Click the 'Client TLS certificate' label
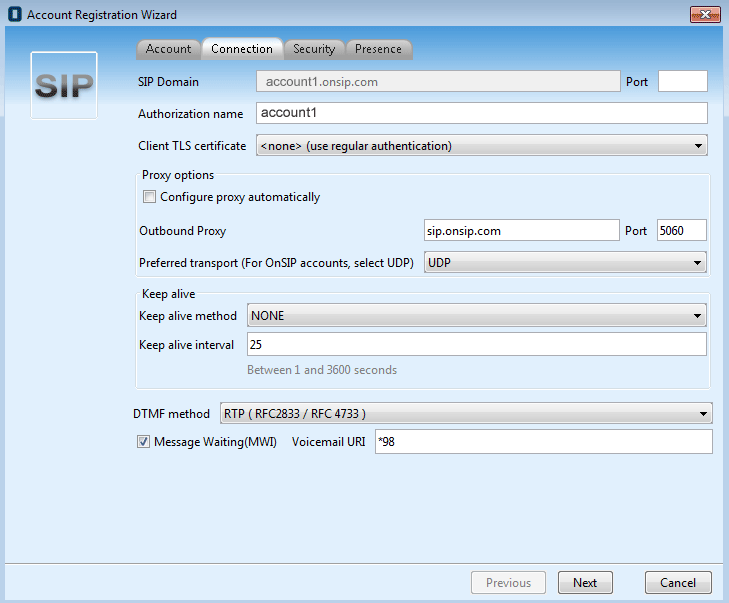 point(192,146)
